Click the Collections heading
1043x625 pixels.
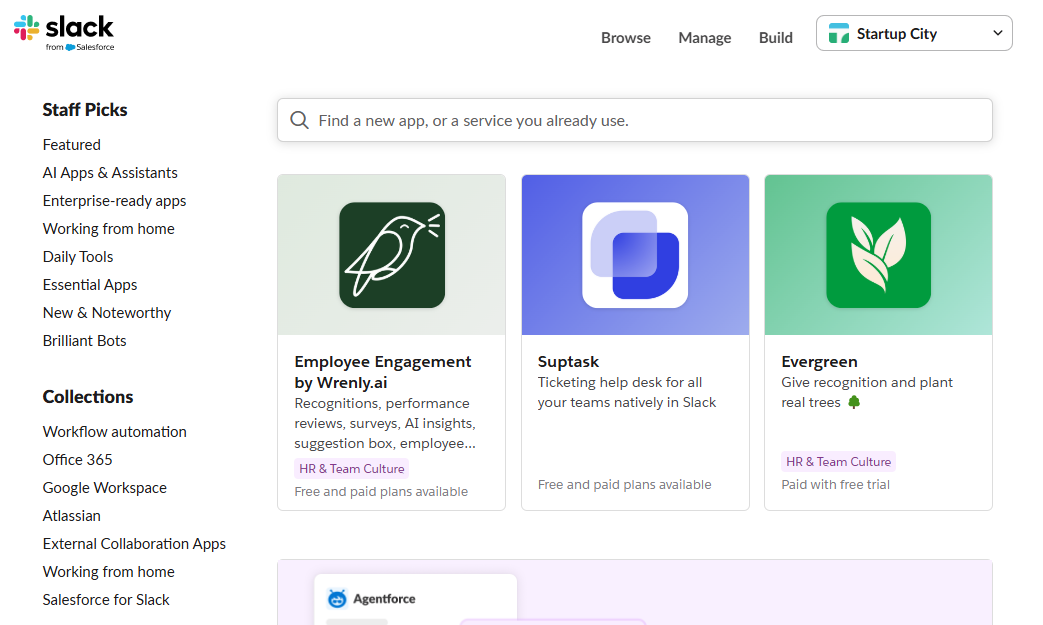(88, 397)
